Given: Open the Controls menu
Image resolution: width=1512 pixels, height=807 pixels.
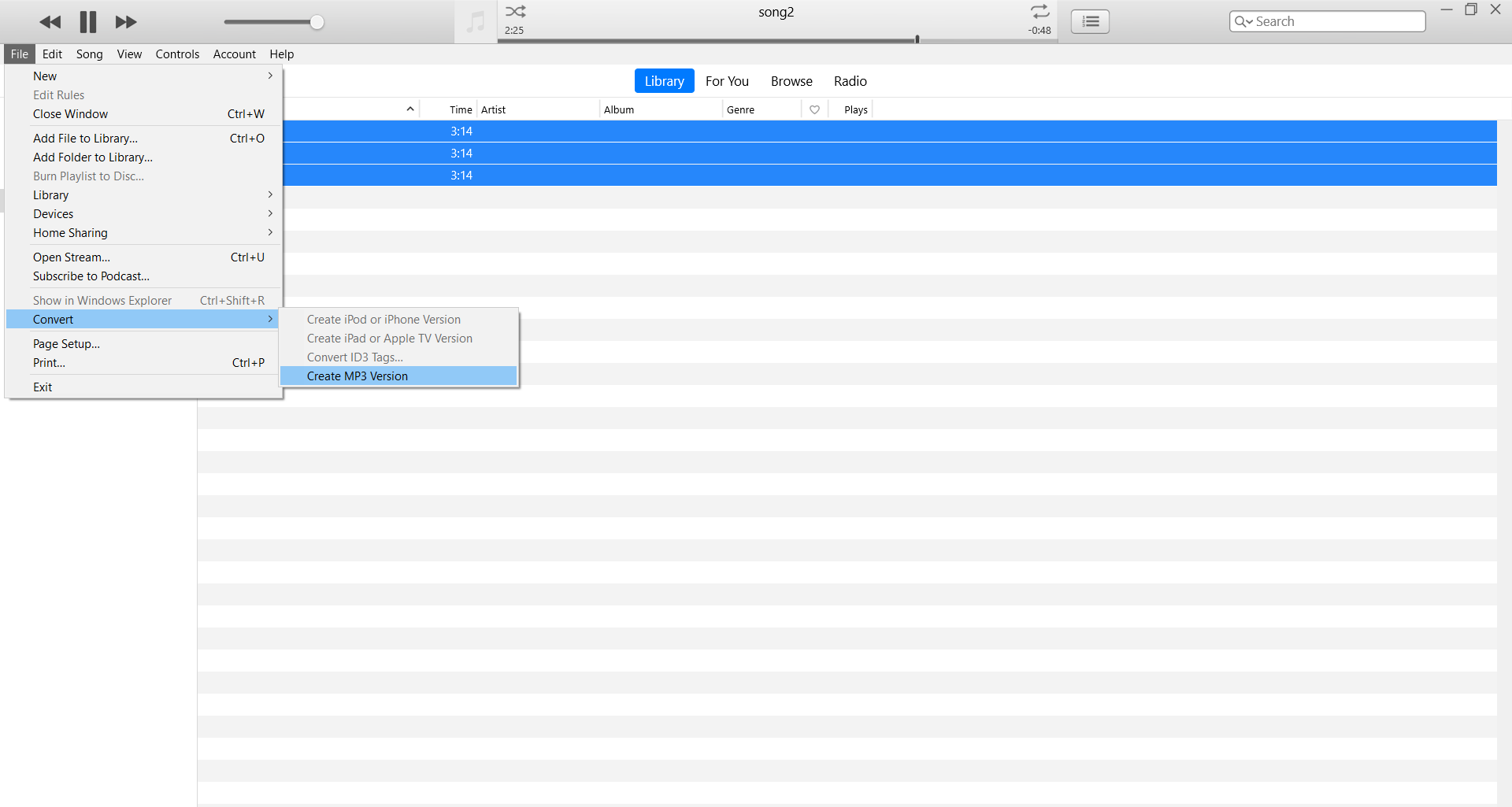Looking at the screenshot, I should 177,54.
